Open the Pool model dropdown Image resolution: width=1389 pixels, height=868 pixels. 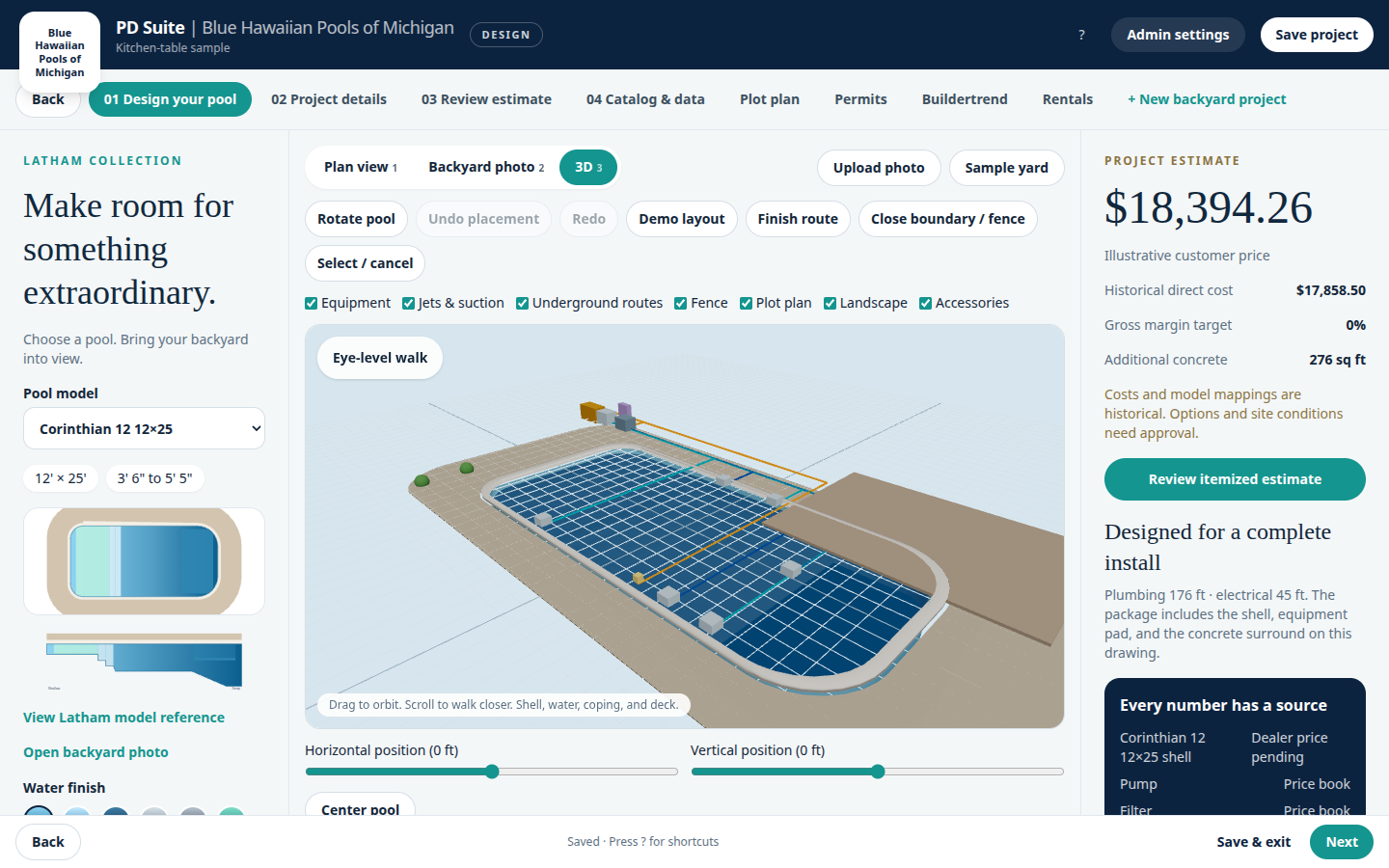coord(145,429)
